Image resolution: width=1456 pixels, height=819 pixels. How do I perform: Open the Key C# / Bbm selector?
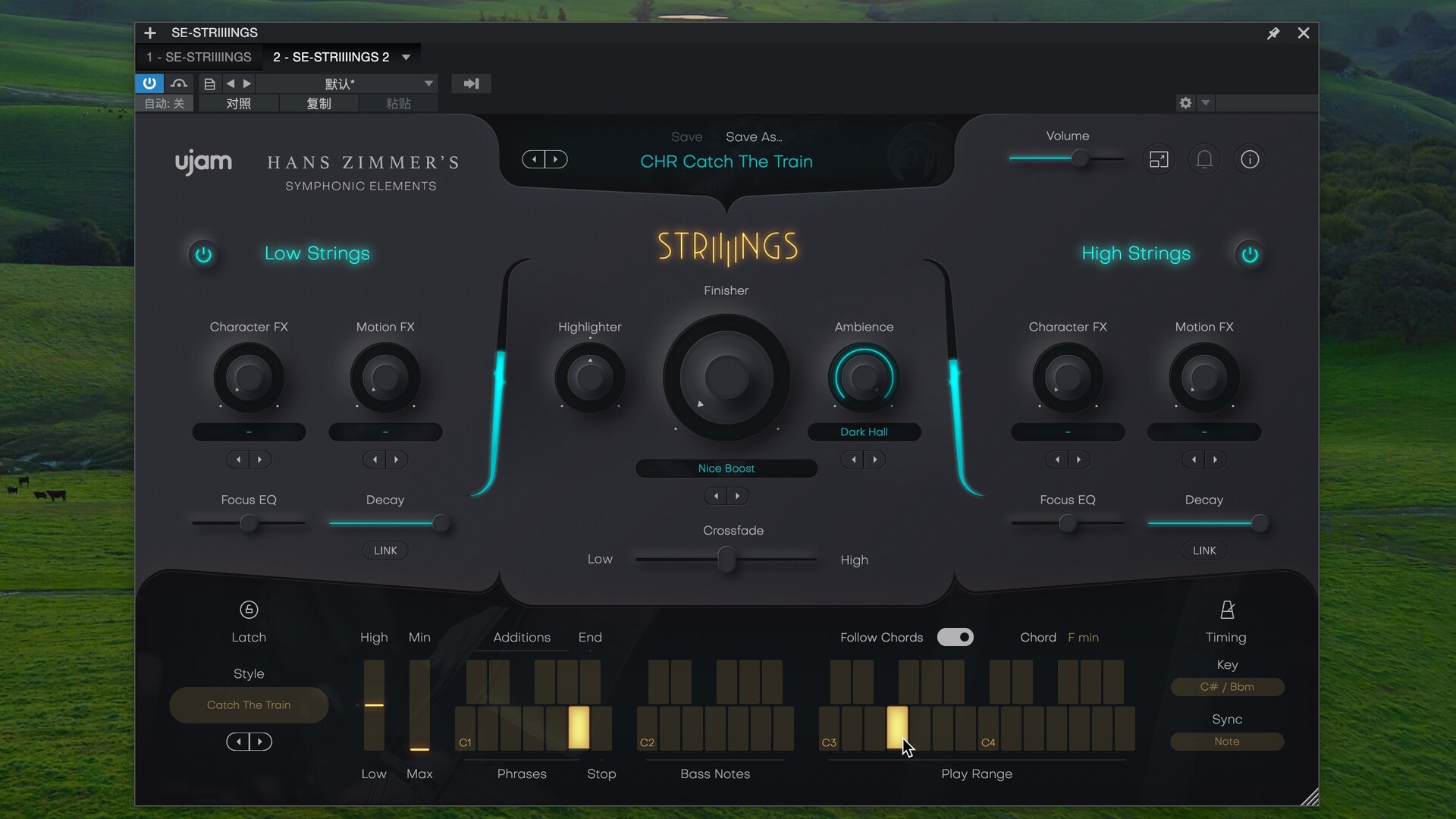pos(1227,687)
